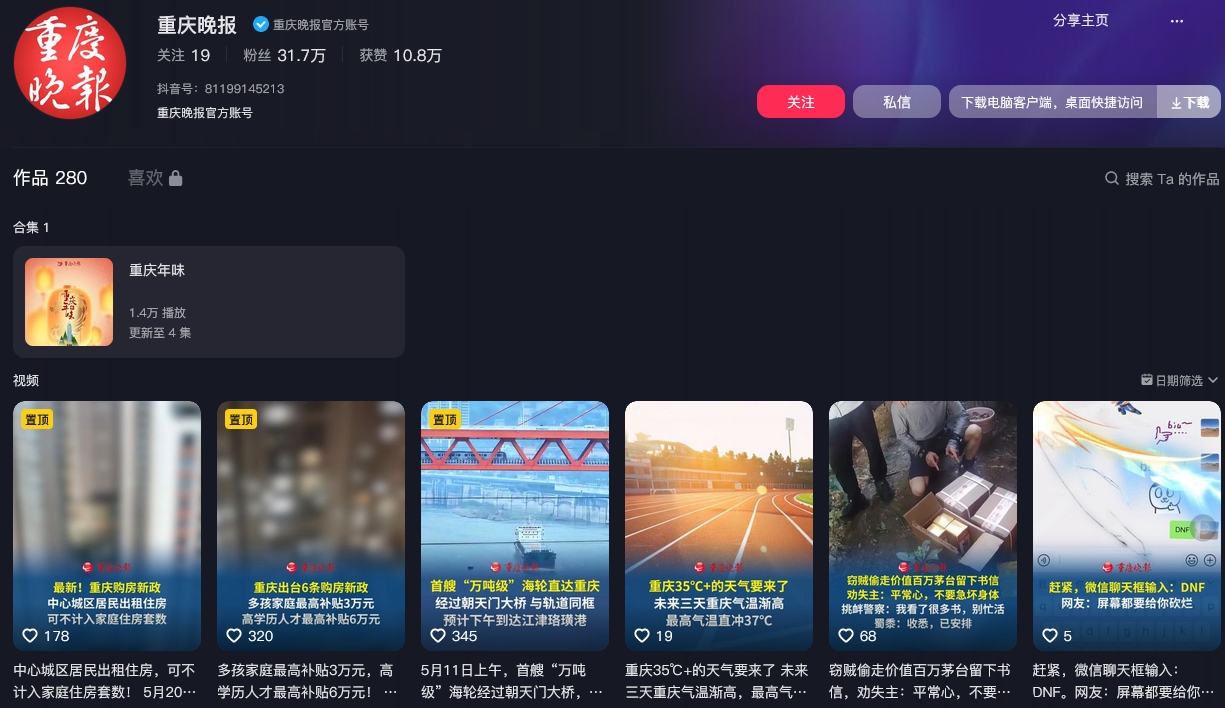Click the heart icon showing 19 likes

(642, 636)
